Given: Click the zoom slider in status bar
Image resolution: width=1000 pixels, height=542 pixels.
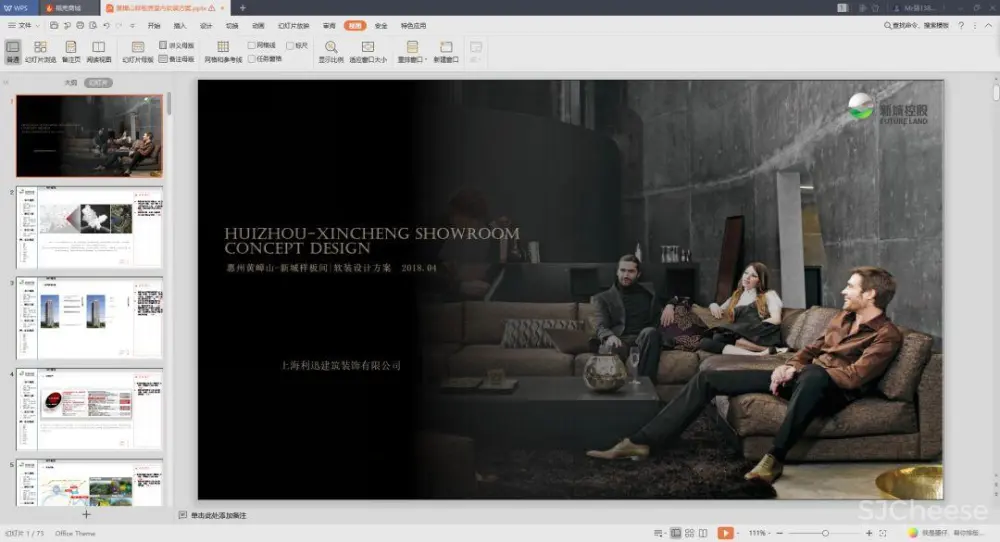Looking at the screenshot, I should 824,533.
